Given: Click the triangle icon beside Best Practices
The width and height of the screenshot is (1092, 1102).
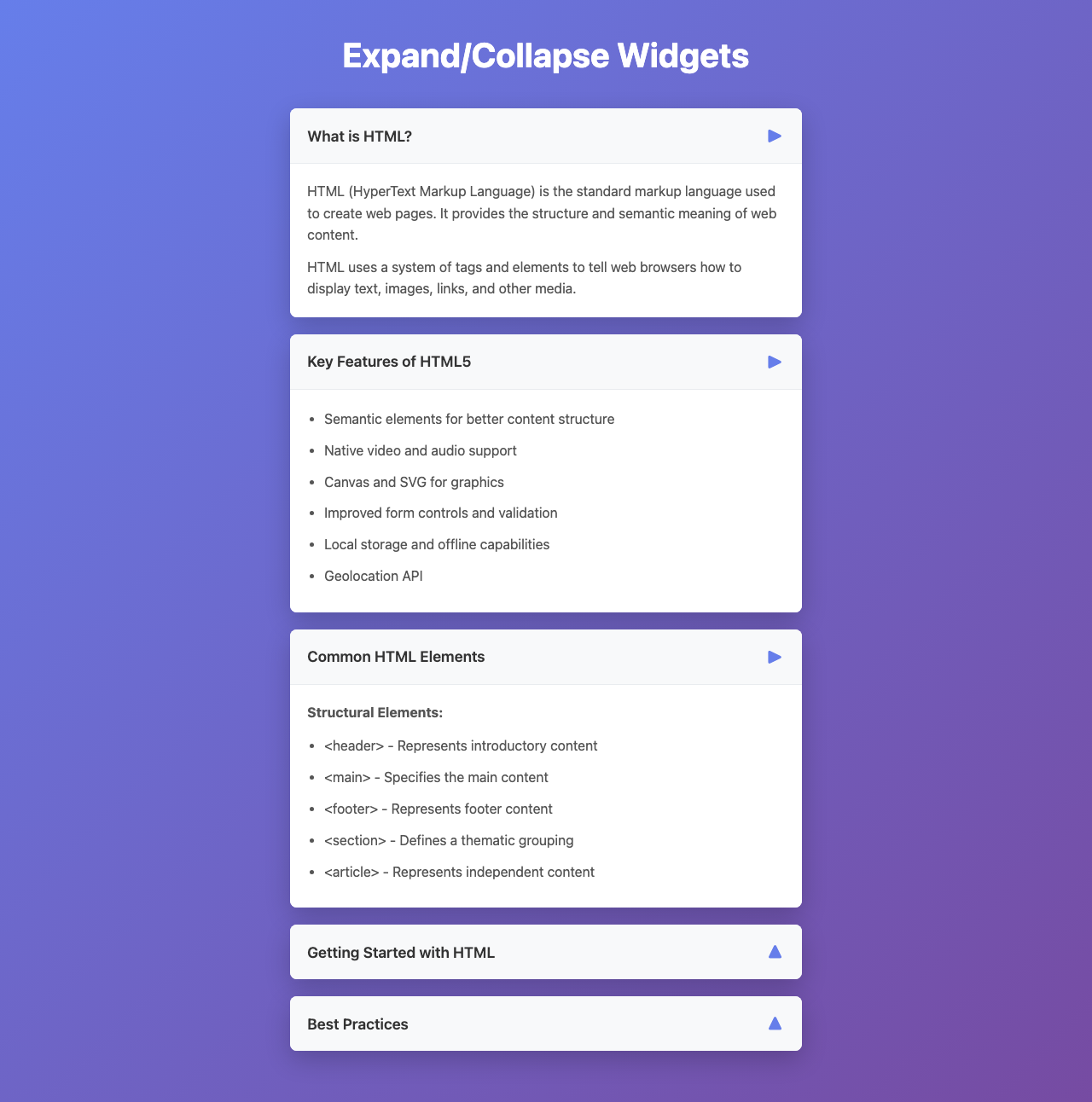Looking at the screenshot, I should tap(775, 1024).
